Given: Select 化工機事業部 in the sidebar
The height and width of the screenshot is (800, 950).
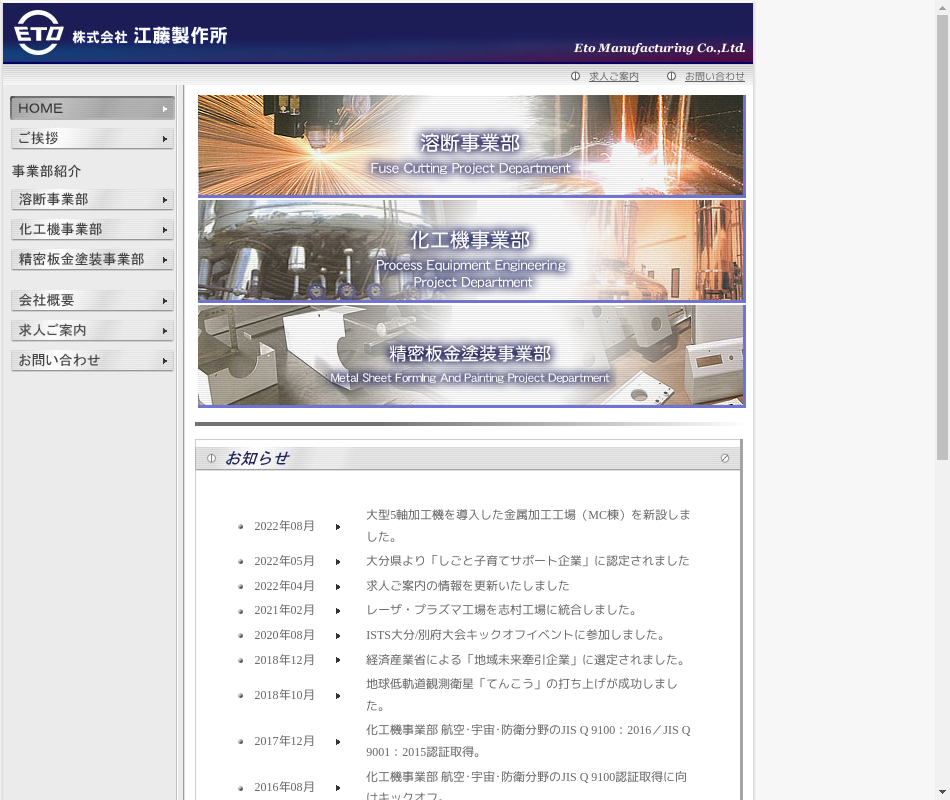Looking at the screenshot, I should pos(92,230).
